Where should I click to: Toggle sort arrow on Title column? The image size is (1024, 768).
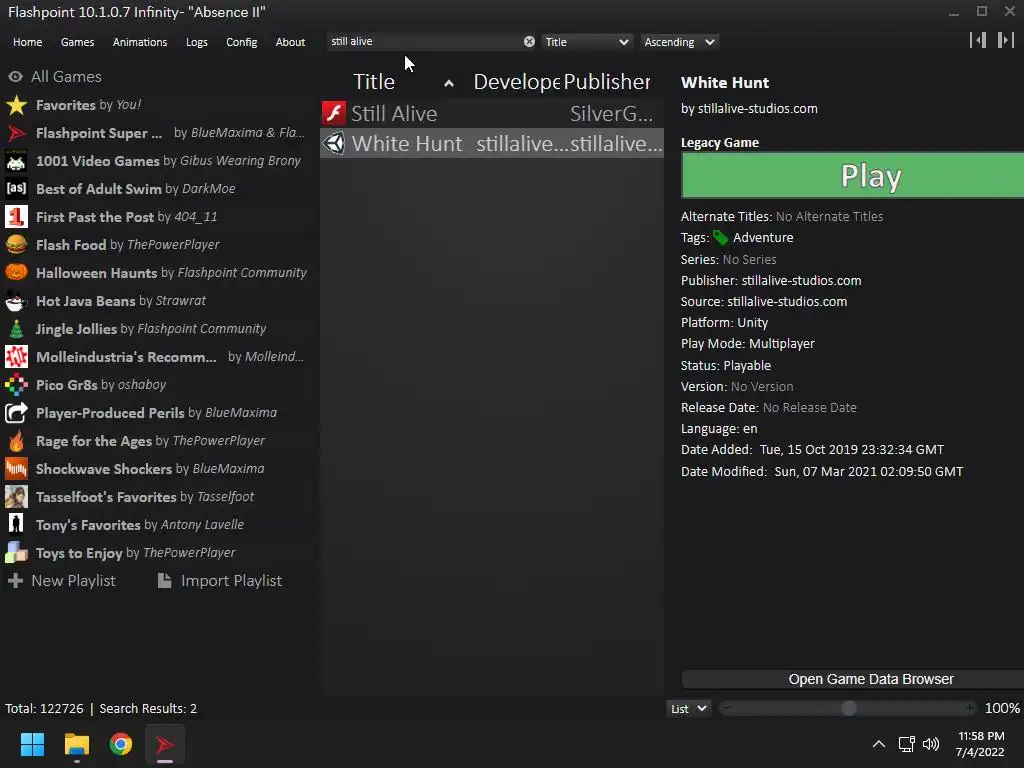(x=449, y=84)
